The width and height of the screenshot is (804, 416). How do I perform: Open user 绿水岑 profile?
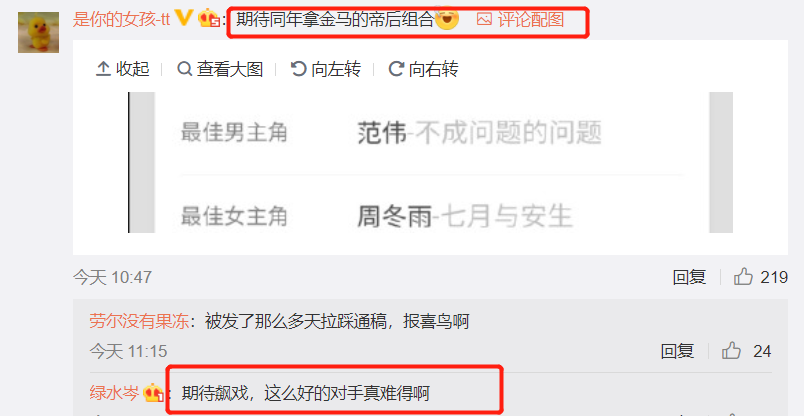pos(114,393)
